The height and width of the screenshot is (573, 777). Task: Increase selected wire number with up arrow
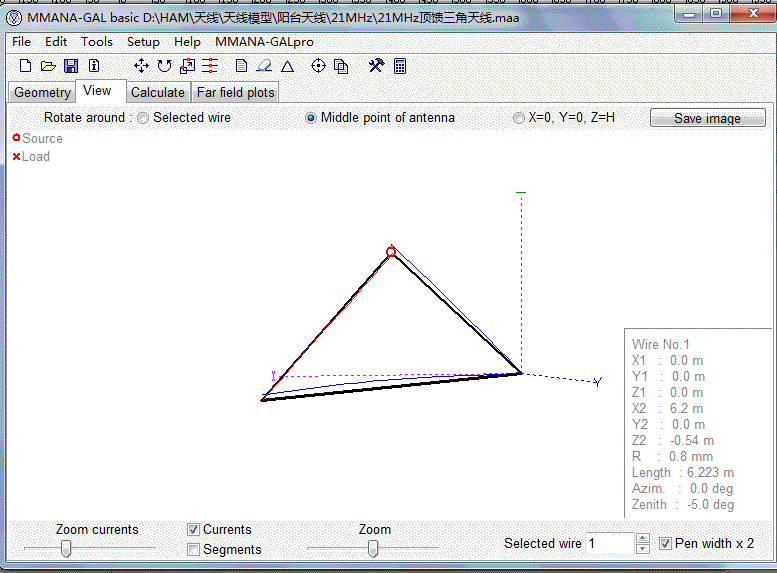coord(642,538)
